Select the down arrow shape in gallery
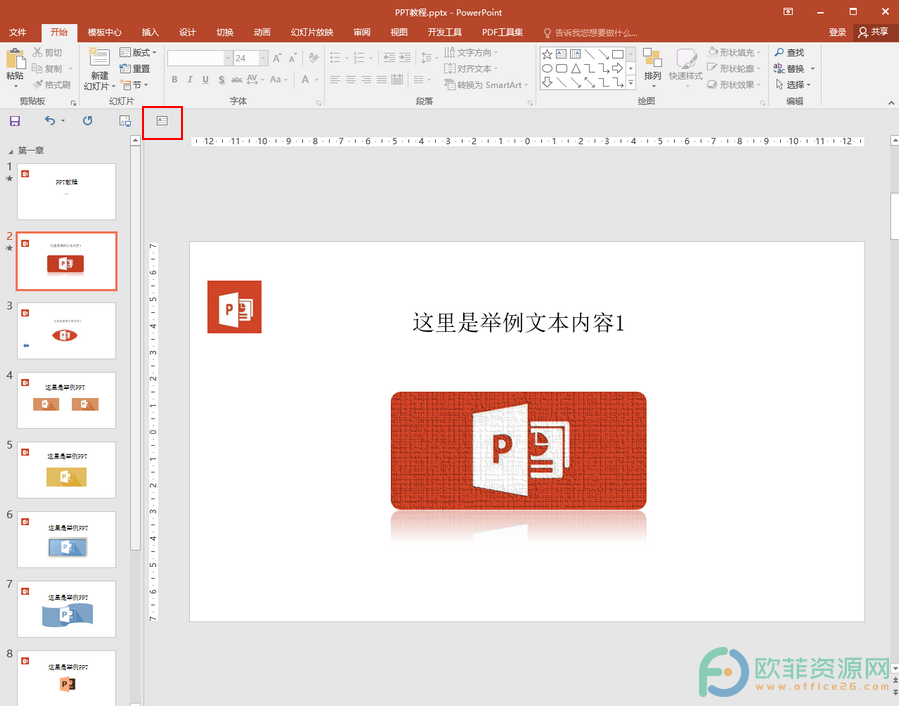899x706 pixels. pos(547,83)
